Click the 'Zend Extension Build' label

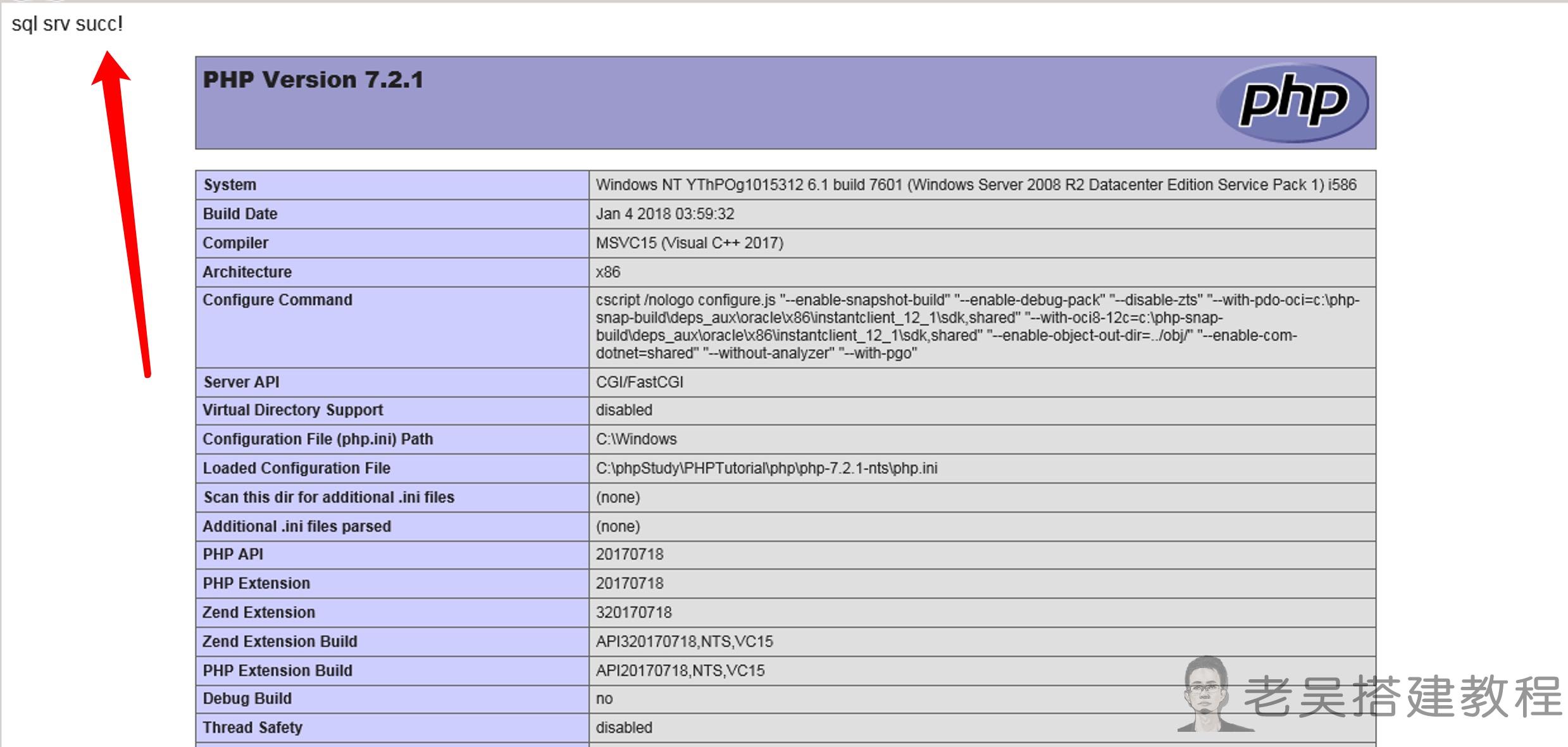pyautogui.click(x=280, y=642)
